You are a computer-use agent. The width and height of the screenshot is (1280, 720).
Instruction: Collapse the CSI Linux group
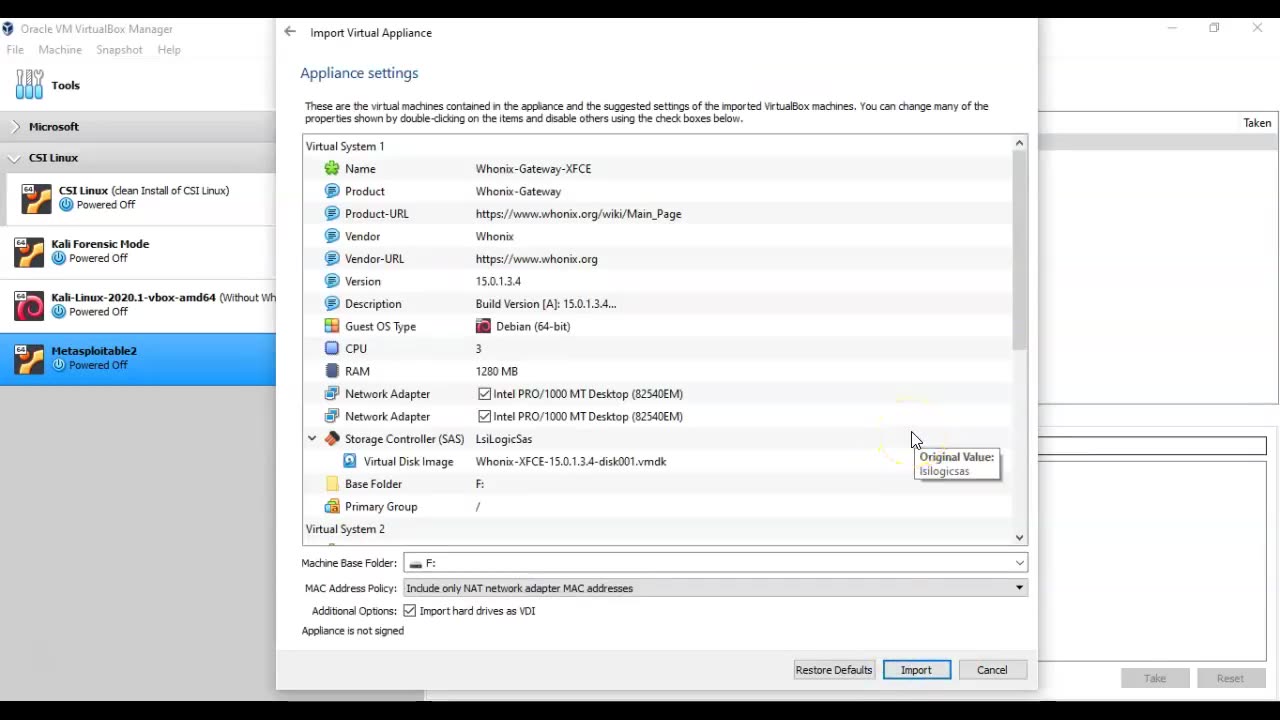14,158
